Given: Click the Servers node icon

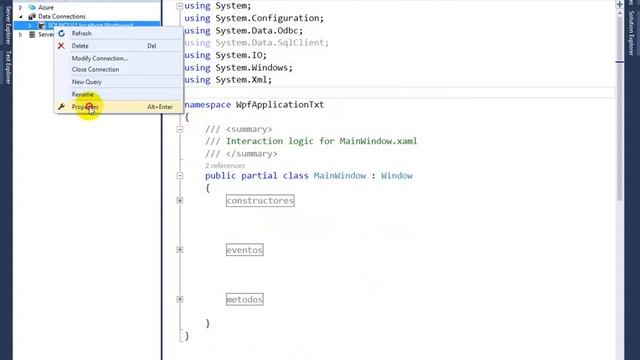Looking at the screenshot, I should pyautogui.click(x=32, y=35).
